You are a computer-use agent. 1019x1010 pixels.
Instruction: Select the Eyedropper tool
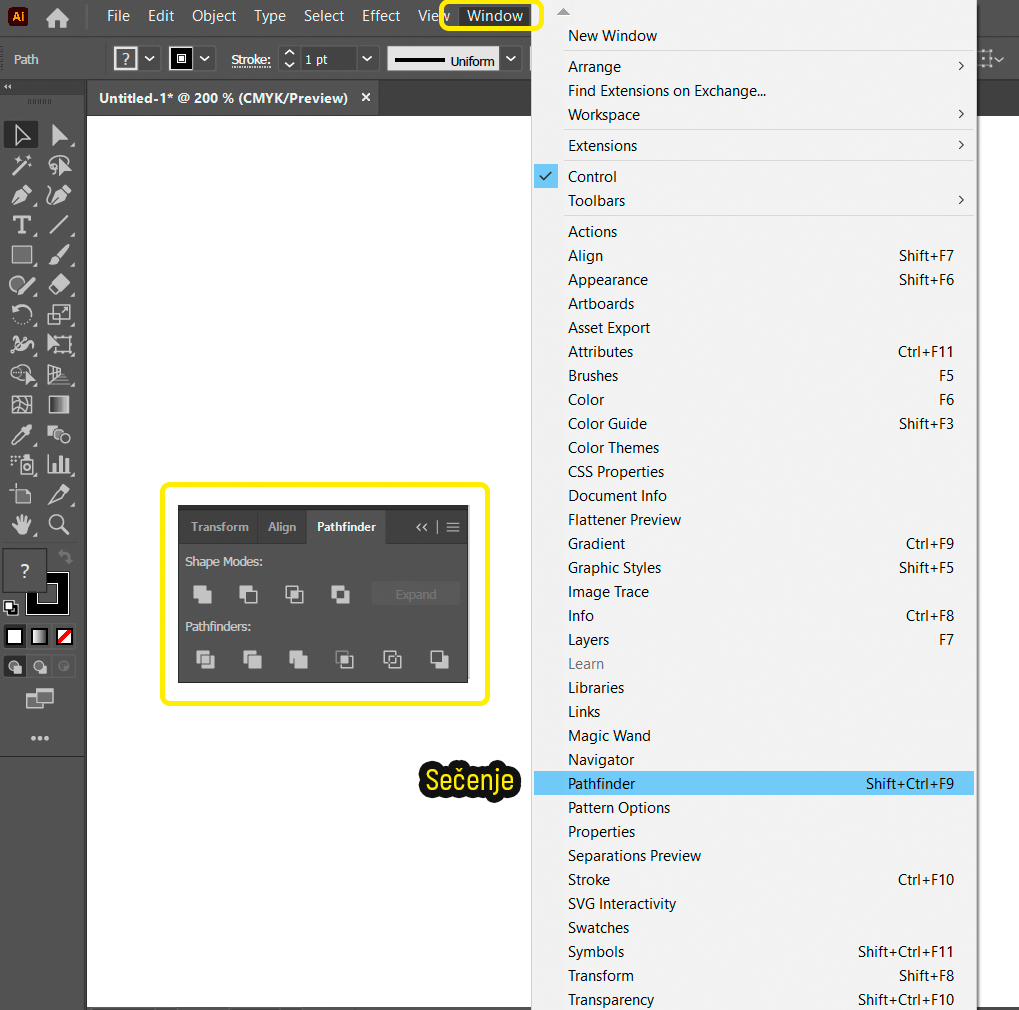pos(21,434)
